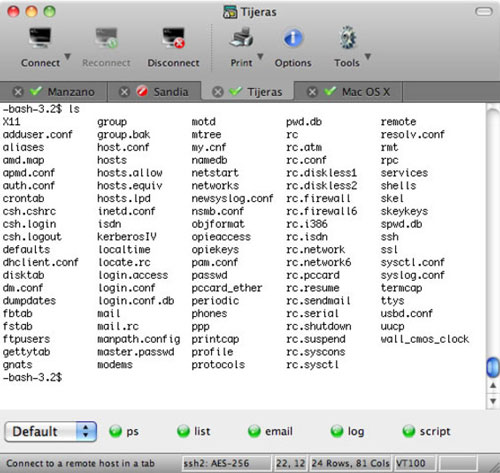The image size is (500, 473).
Task: Click the terminal scrollbar thumb
Action: (493, 367)
